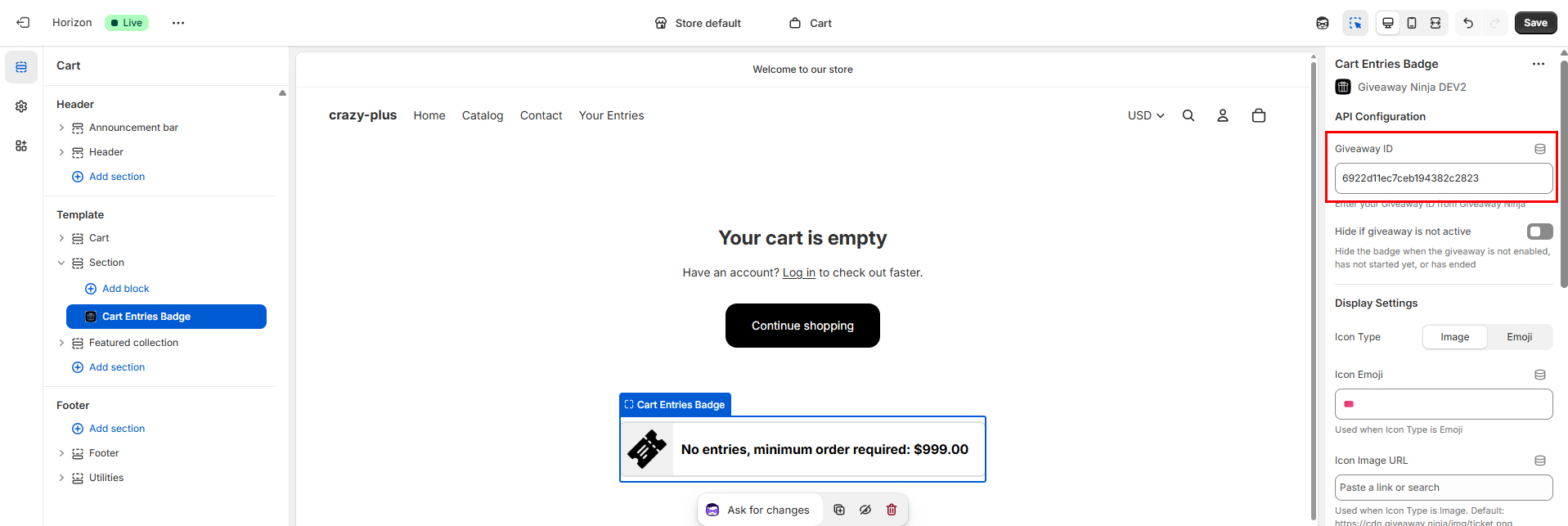
Task: Toggle 'Hide if giveaway is not active'
Action: [x=1539, y=232]
